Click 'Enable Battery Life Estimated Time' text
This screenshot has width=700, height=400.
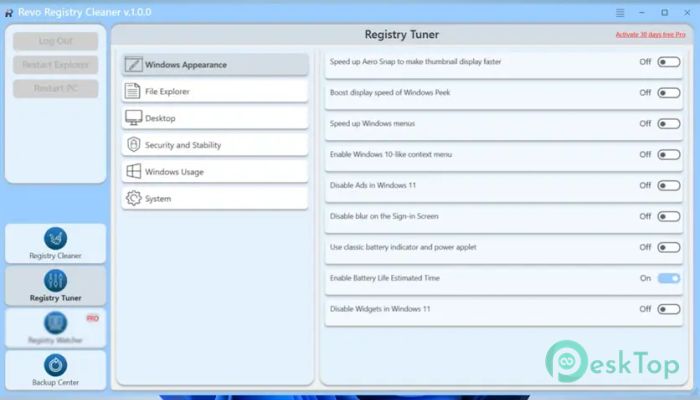tap(384, 278)
